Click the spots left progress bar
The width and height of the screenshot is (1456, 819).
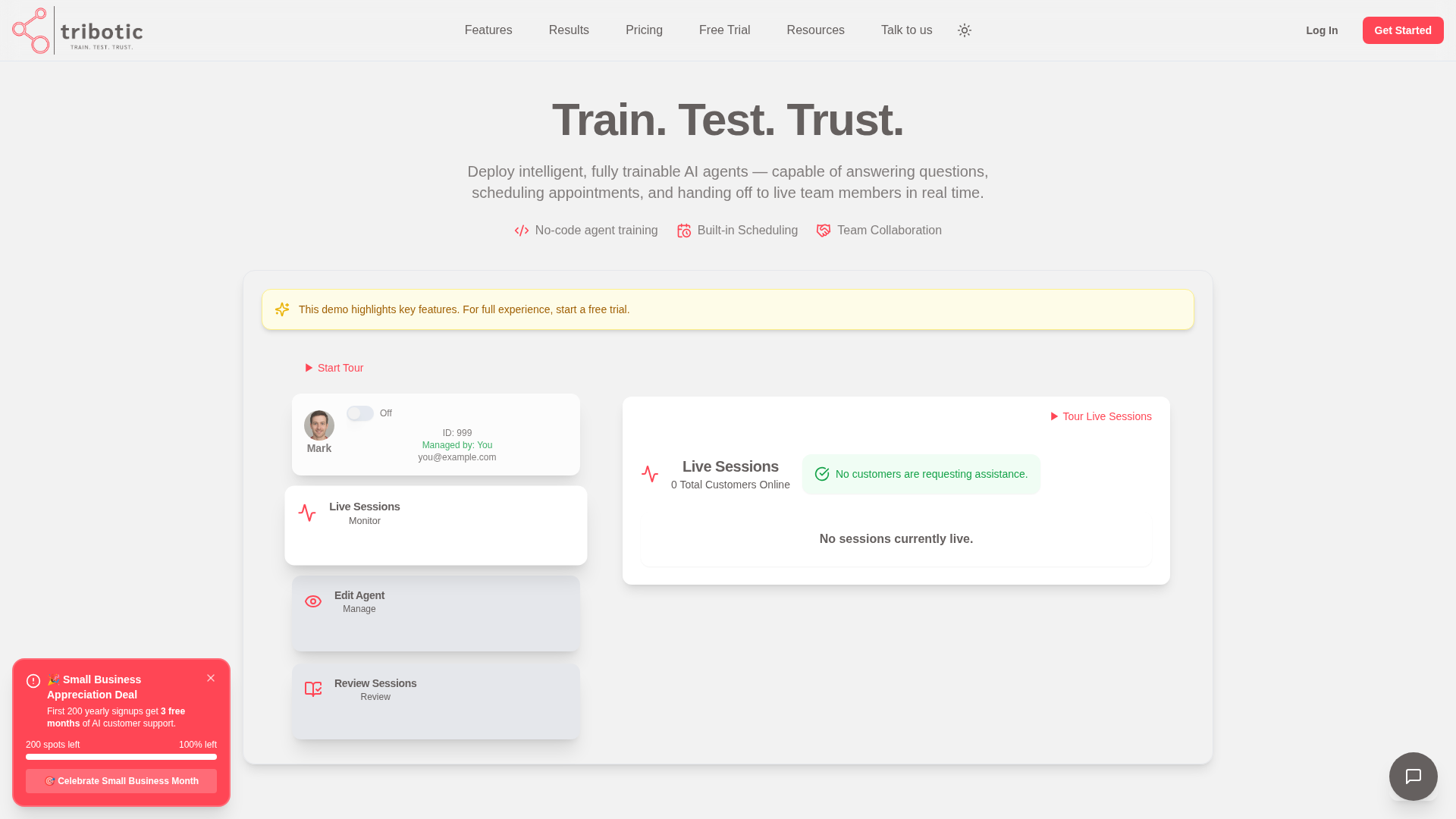121,757
